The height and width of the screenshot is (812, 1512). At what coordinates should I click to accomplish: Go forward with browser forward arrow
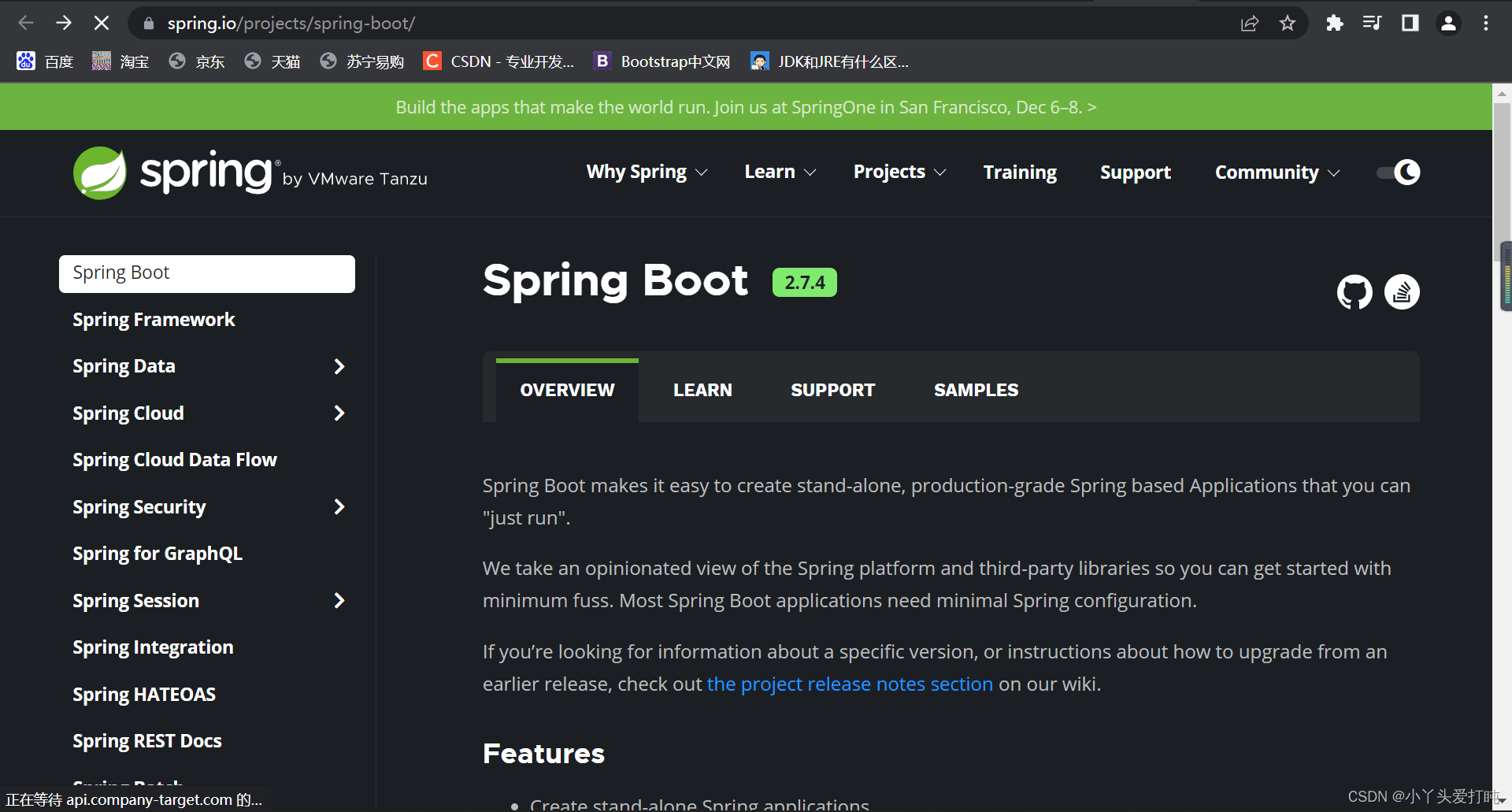click(64, 23)
